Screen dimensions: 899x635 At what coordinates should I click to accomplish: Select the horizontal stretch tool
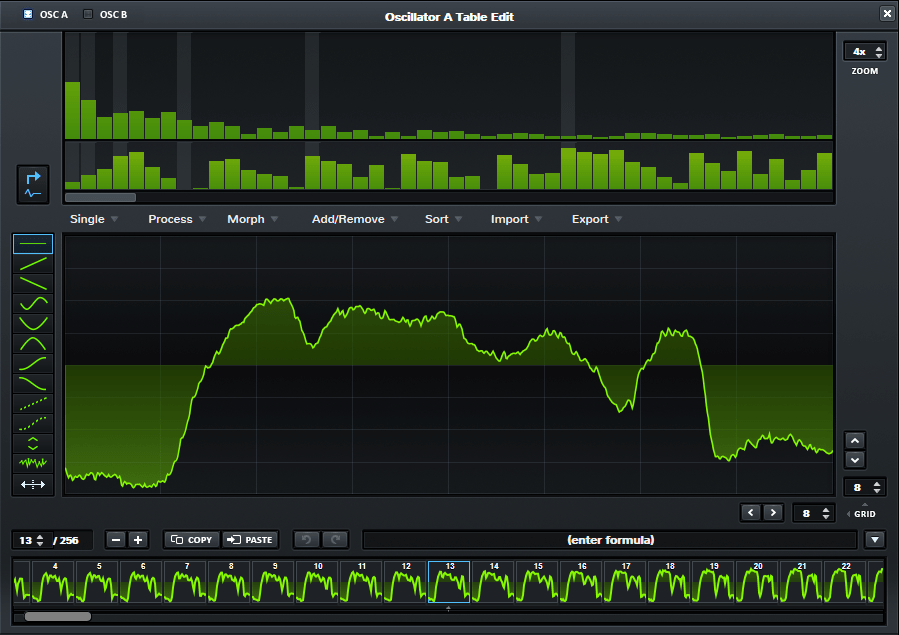(x=32, y=484)
